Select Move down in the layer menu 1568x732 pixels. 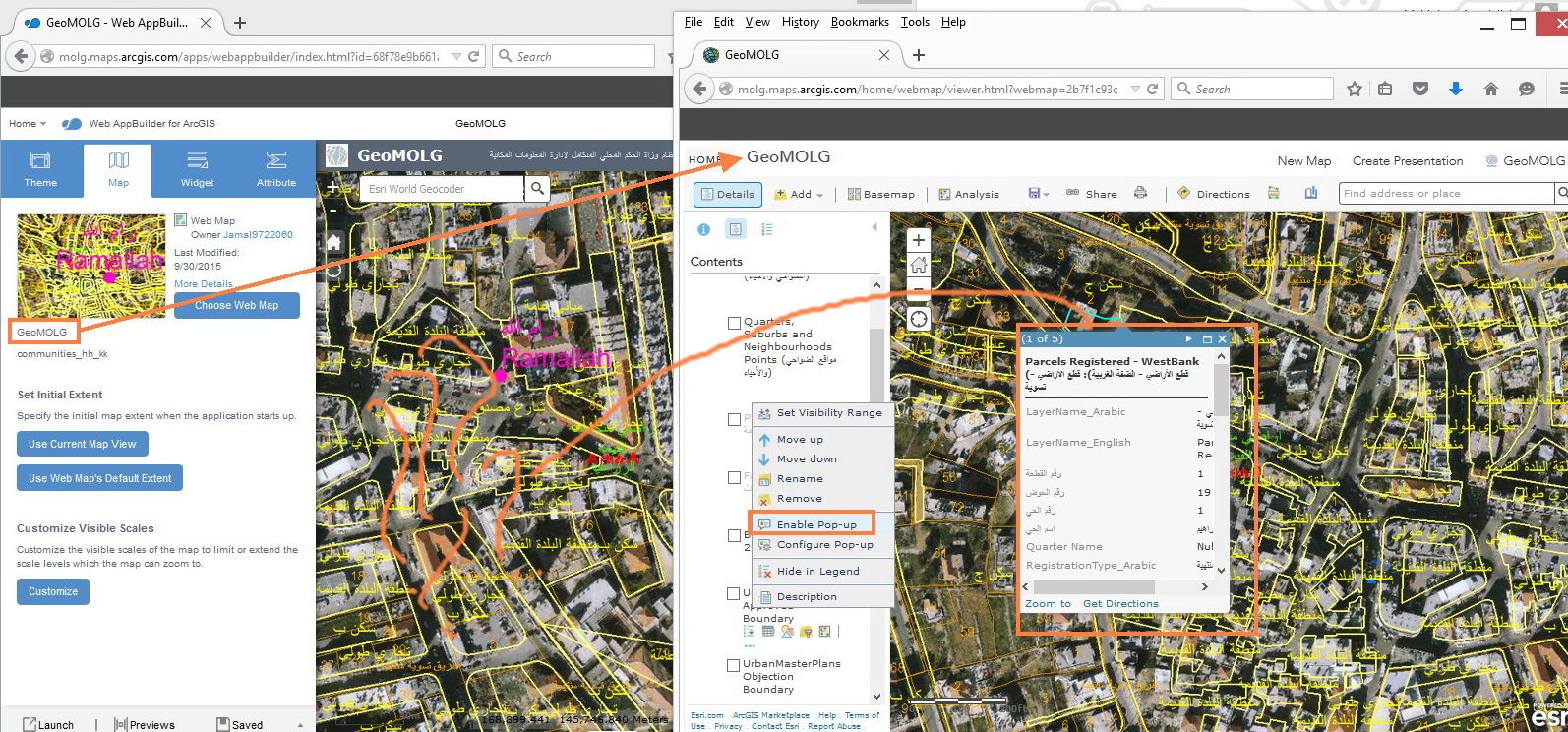click(x=822, y=459)
